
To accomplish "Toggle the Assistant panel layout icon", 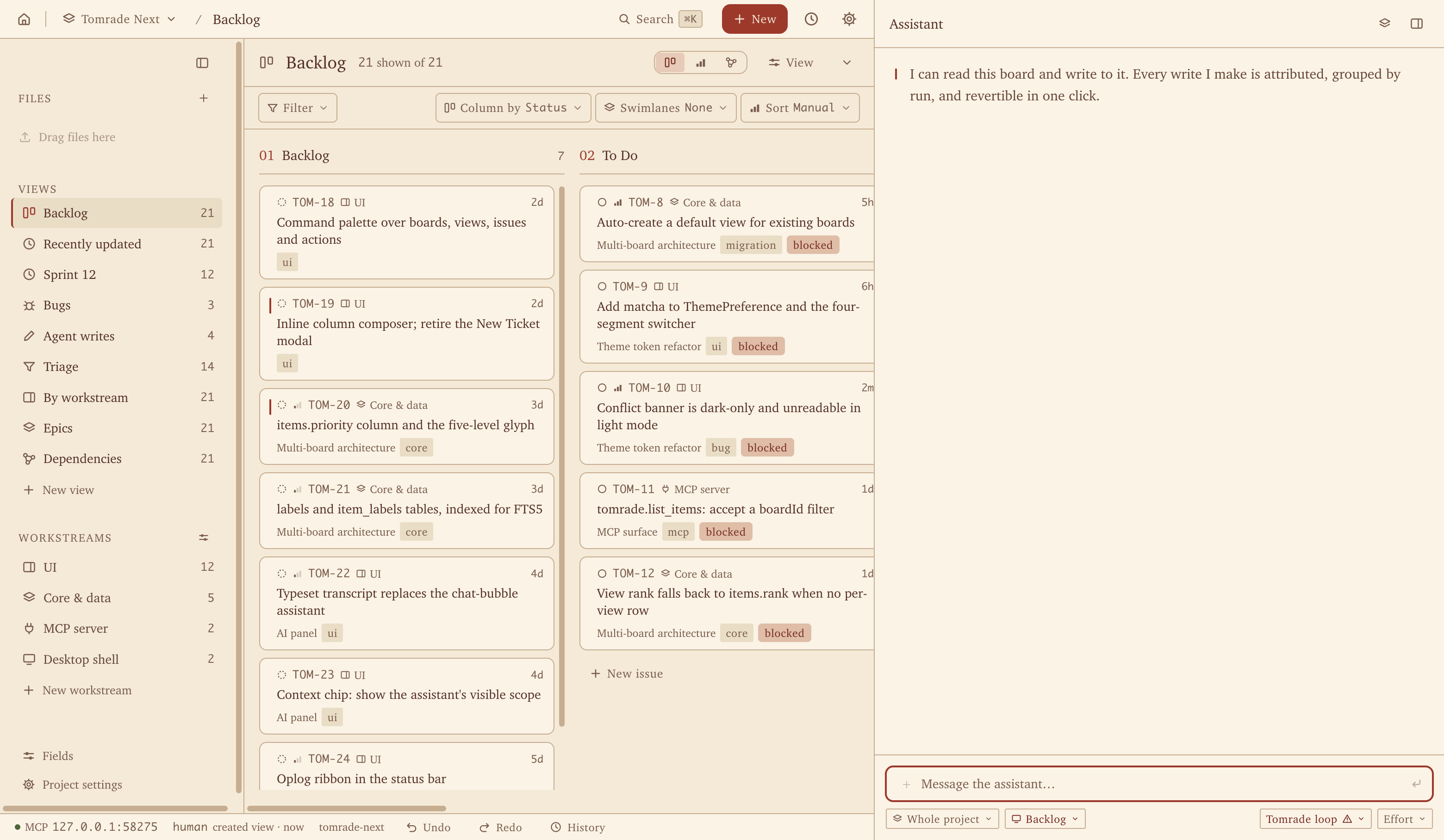I will coord(1417,24).
